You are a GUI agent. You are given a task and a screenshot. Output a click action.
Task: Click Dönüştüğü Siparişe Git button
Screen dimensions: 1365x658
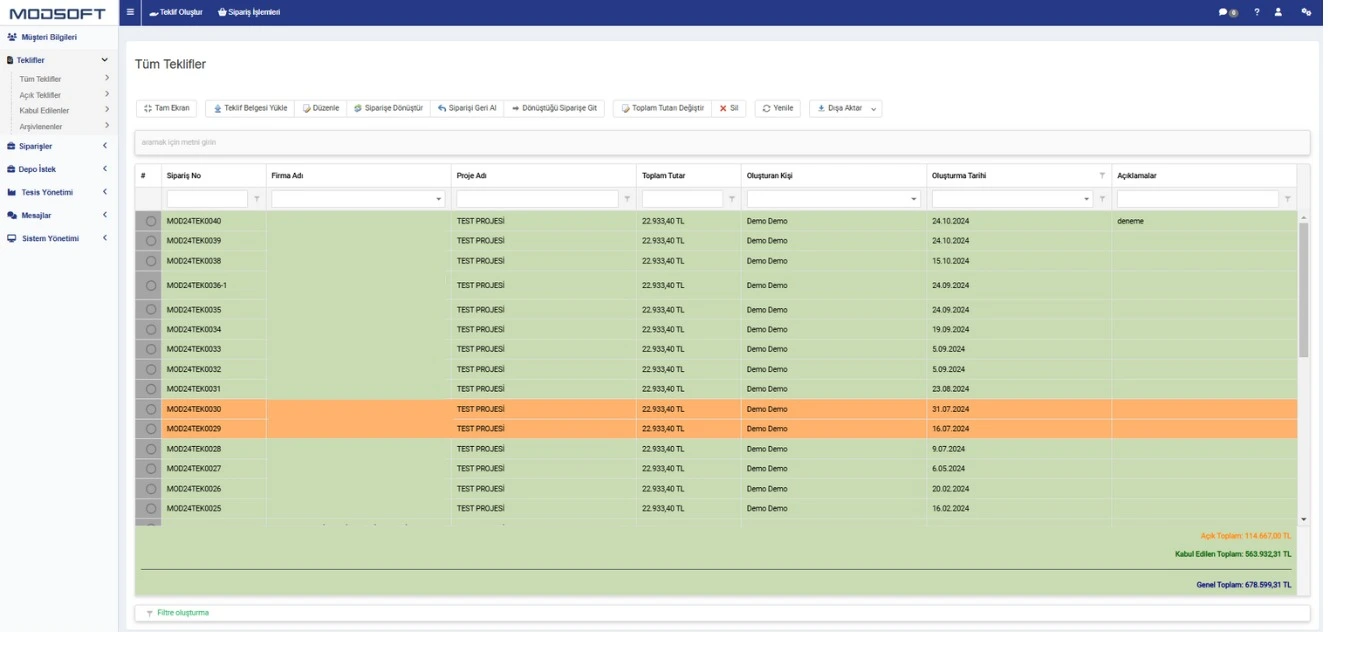pos(554,108)
